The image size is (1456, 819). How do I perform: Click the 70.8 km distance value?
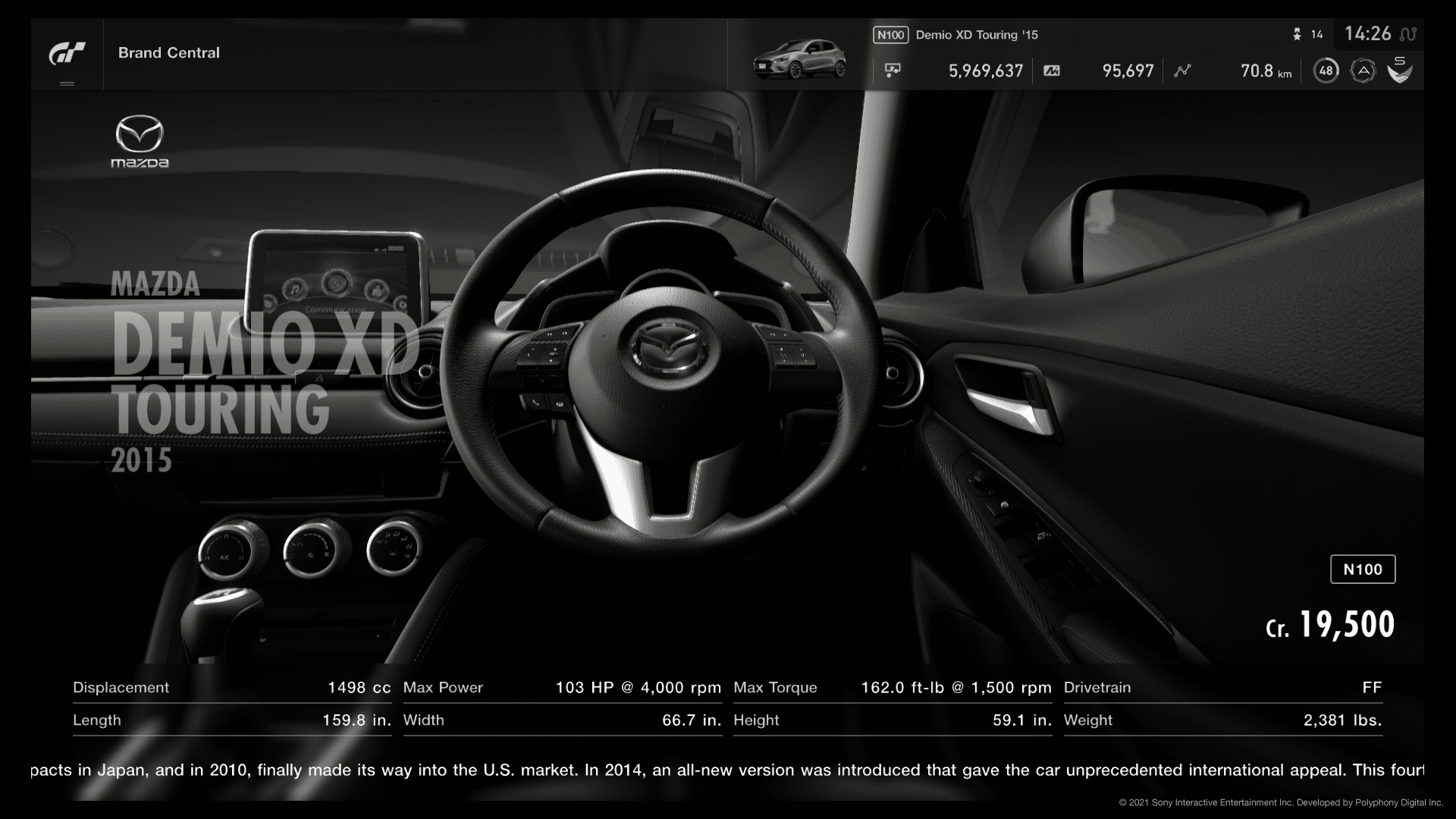(x=1266, y=71)
